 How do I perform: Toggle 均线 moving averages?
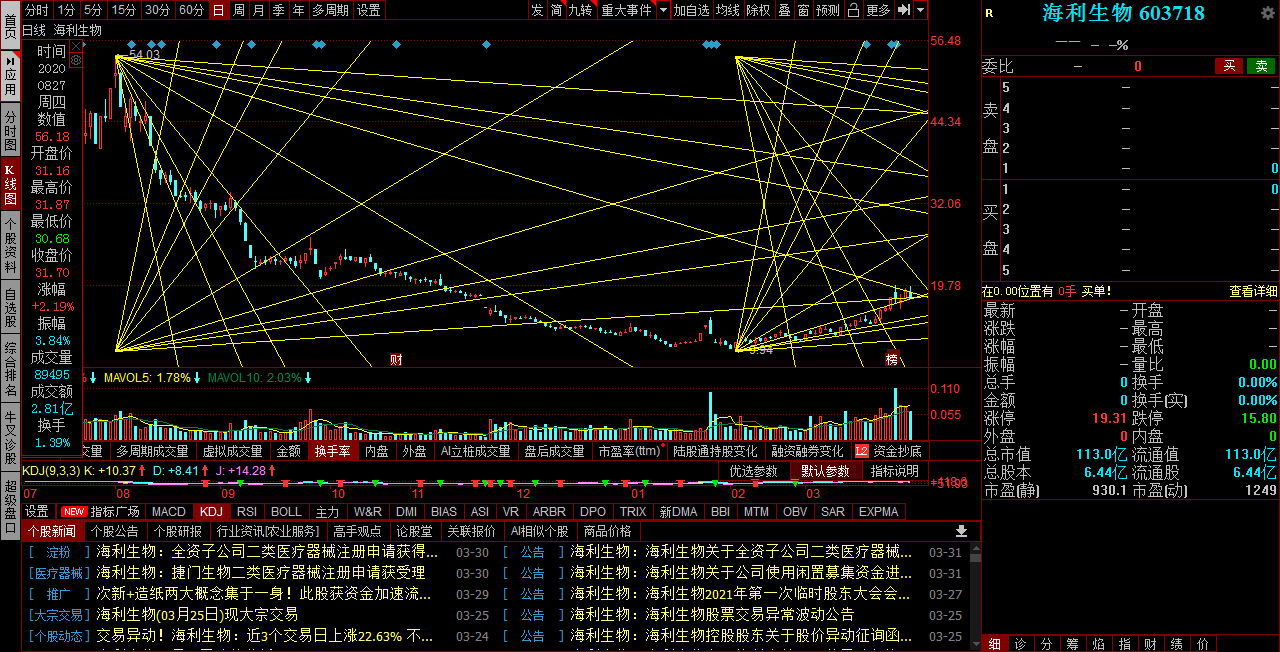[728, 10]
